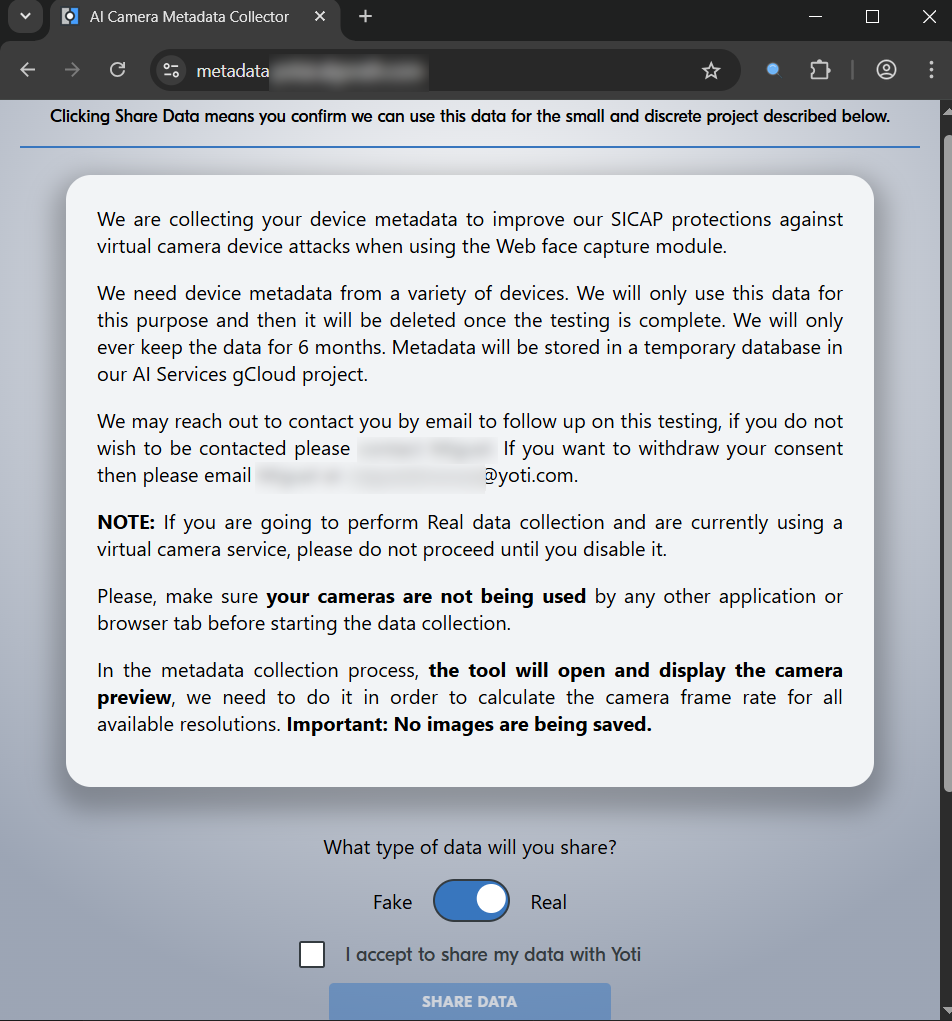Image resolution: width=952 pixels, height=1021 pixels.
Task: Click the browser forward arrow
Action: pos(72,70)
